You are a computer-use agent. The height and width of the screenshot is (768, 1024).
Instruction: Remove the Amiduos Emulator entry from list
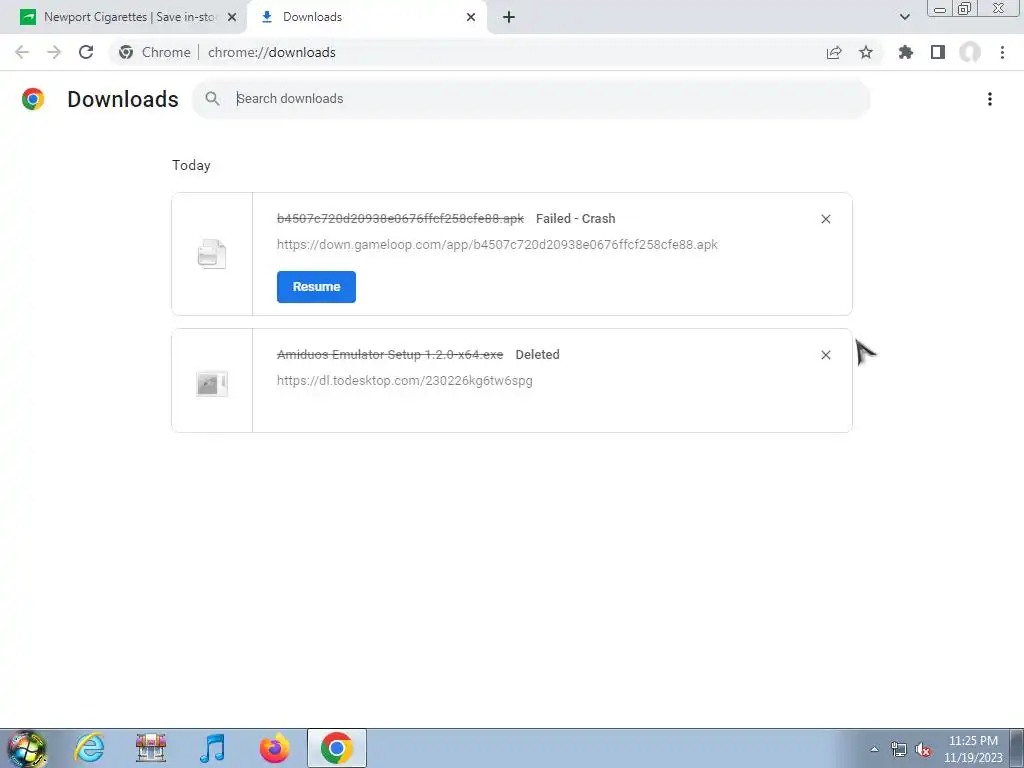point(825,355)
